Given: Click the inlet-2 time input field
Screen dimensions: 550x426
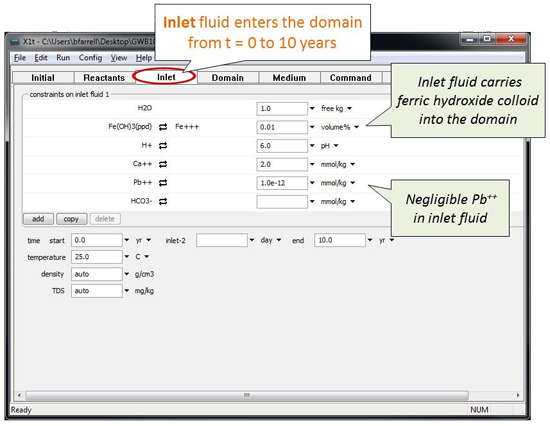Looking at the screenshot, I should (222, 240).
